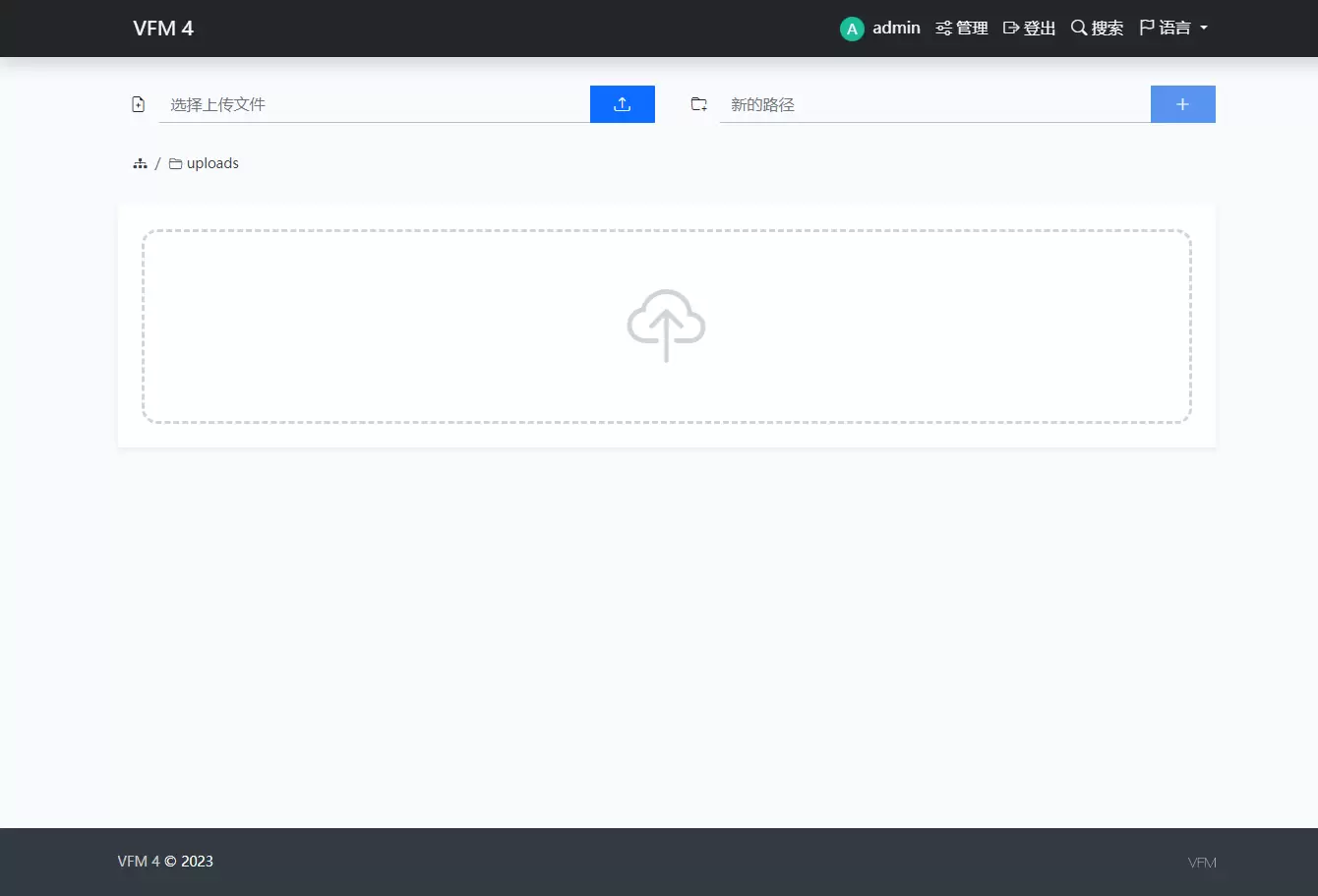
Task: Open the 管理 administration page
Action: coord(962,28)
